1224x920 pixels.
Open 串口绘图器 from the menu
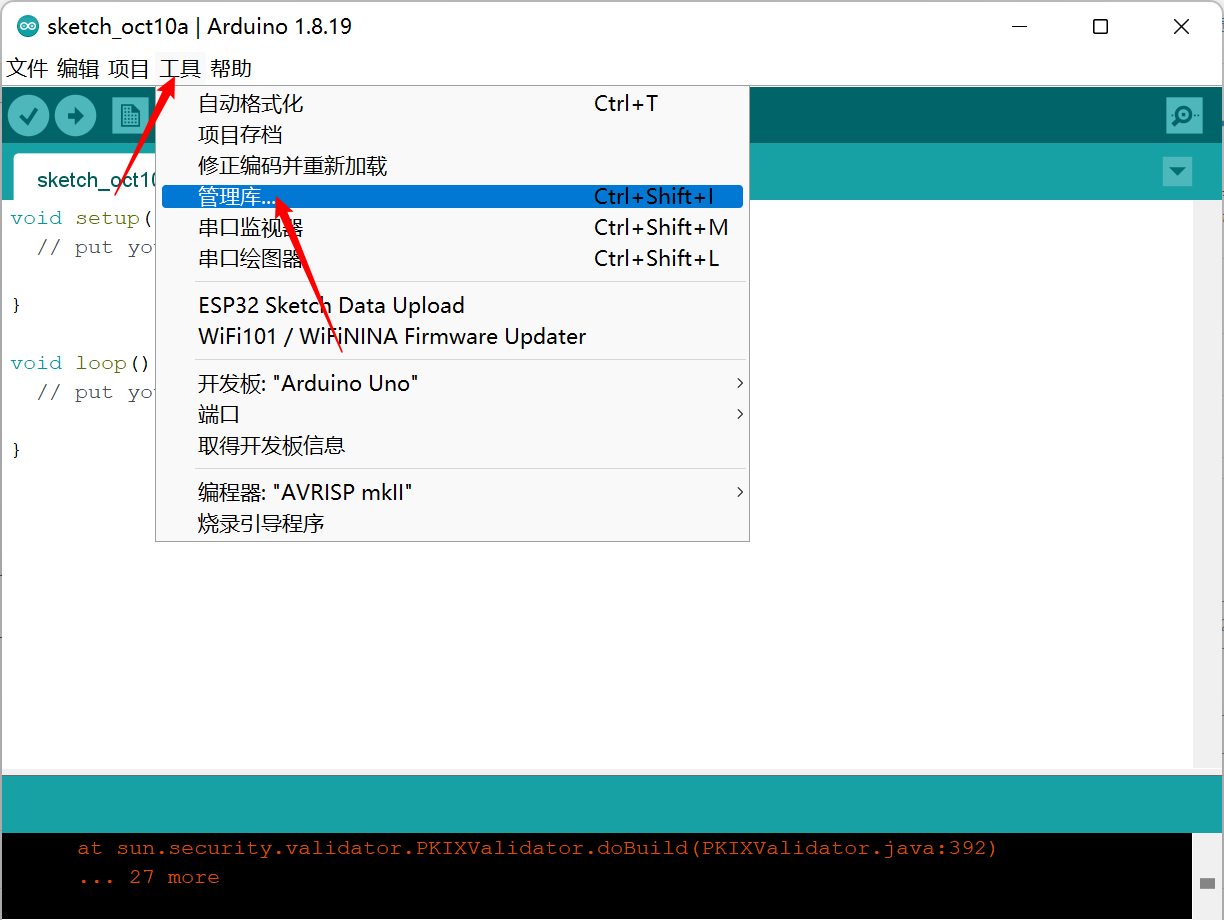[452, 258]
